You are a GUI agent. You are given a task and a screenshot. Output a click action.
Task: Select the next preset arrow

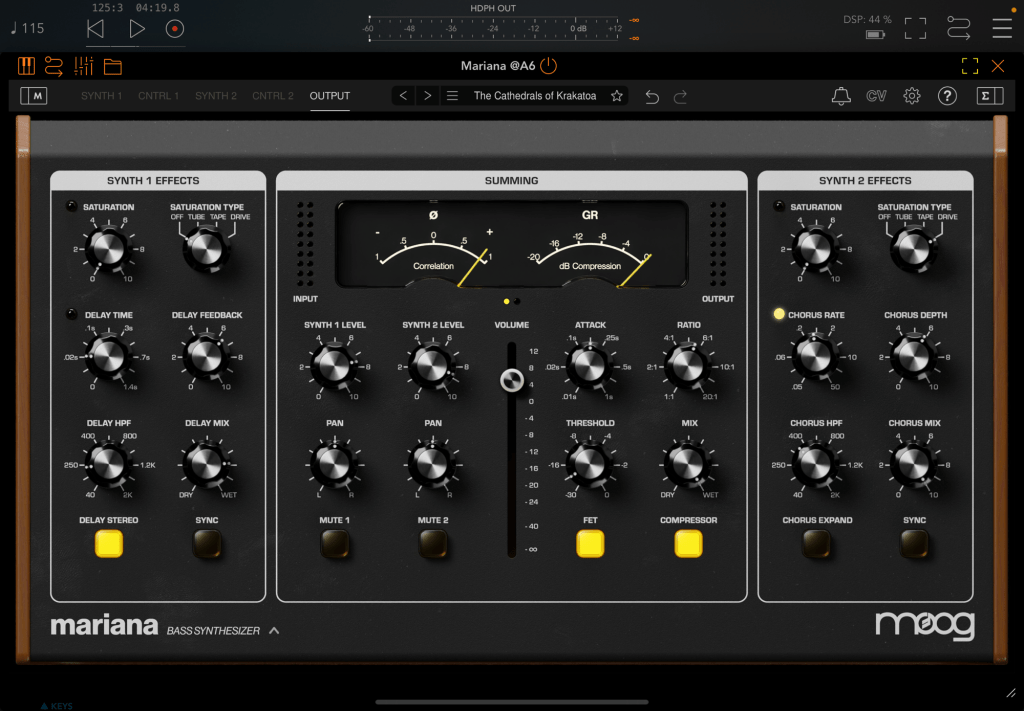point(427,96)
